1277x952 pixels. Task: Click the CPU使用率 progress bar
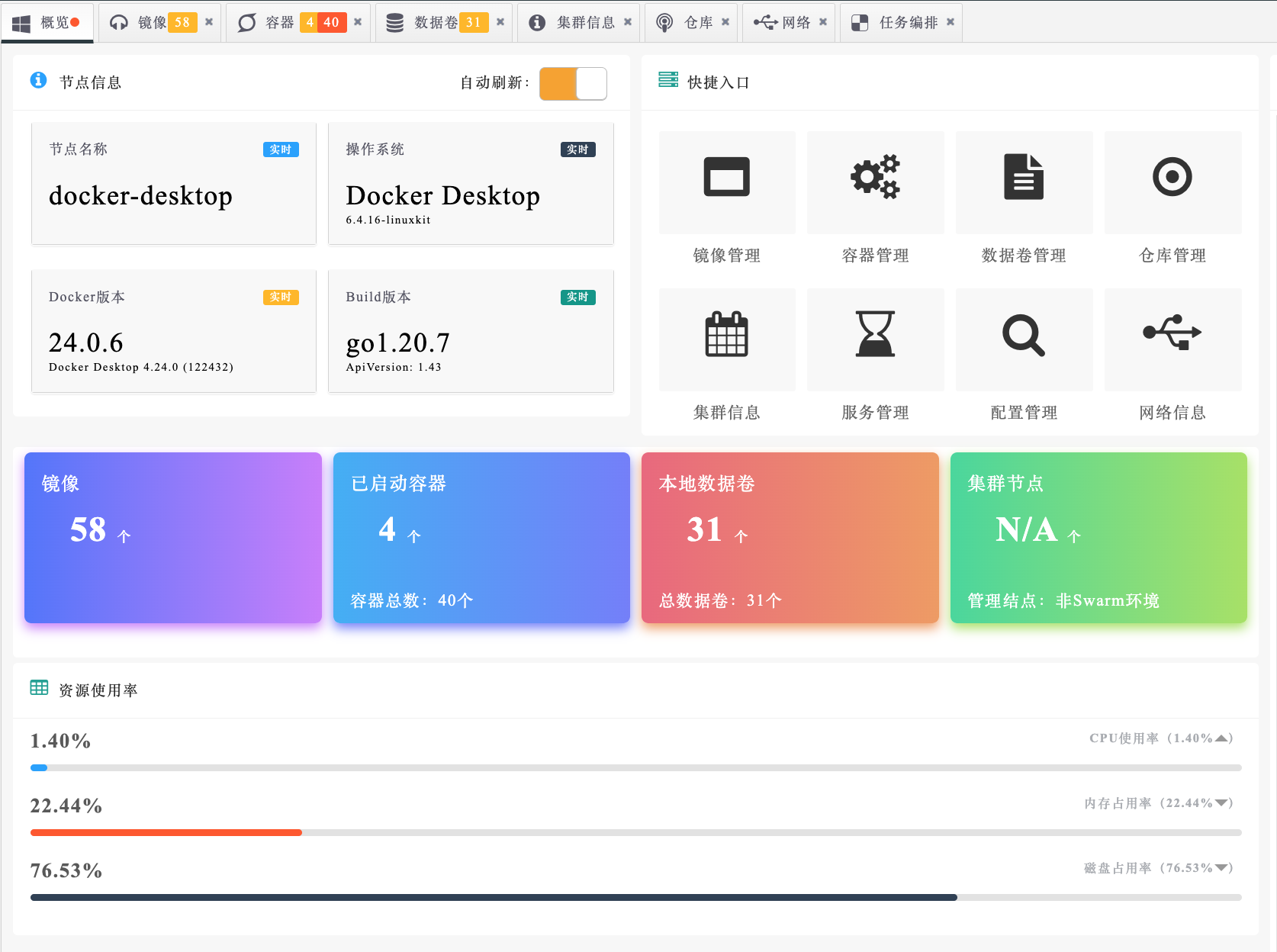[x=635, y=767]
